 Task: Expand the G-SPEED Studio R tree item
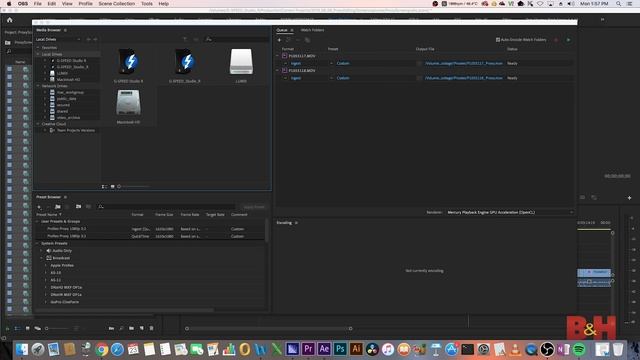point(45,60)
